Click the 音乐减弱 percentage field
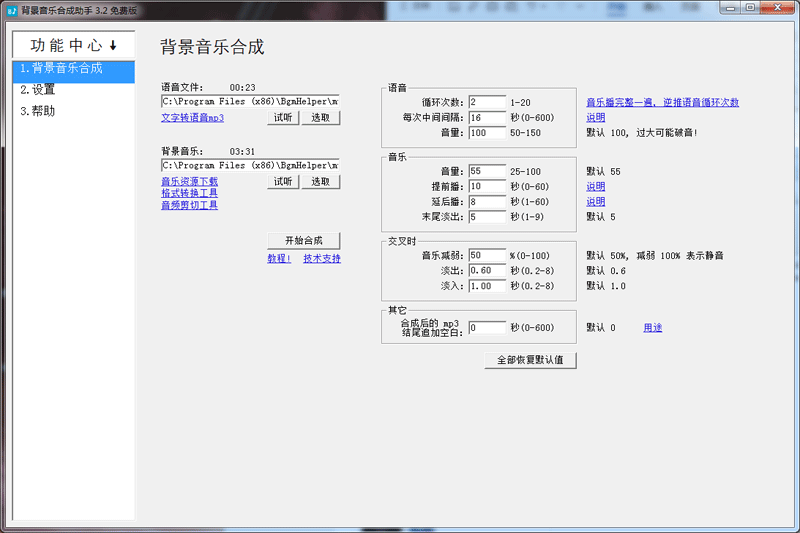 486,256
